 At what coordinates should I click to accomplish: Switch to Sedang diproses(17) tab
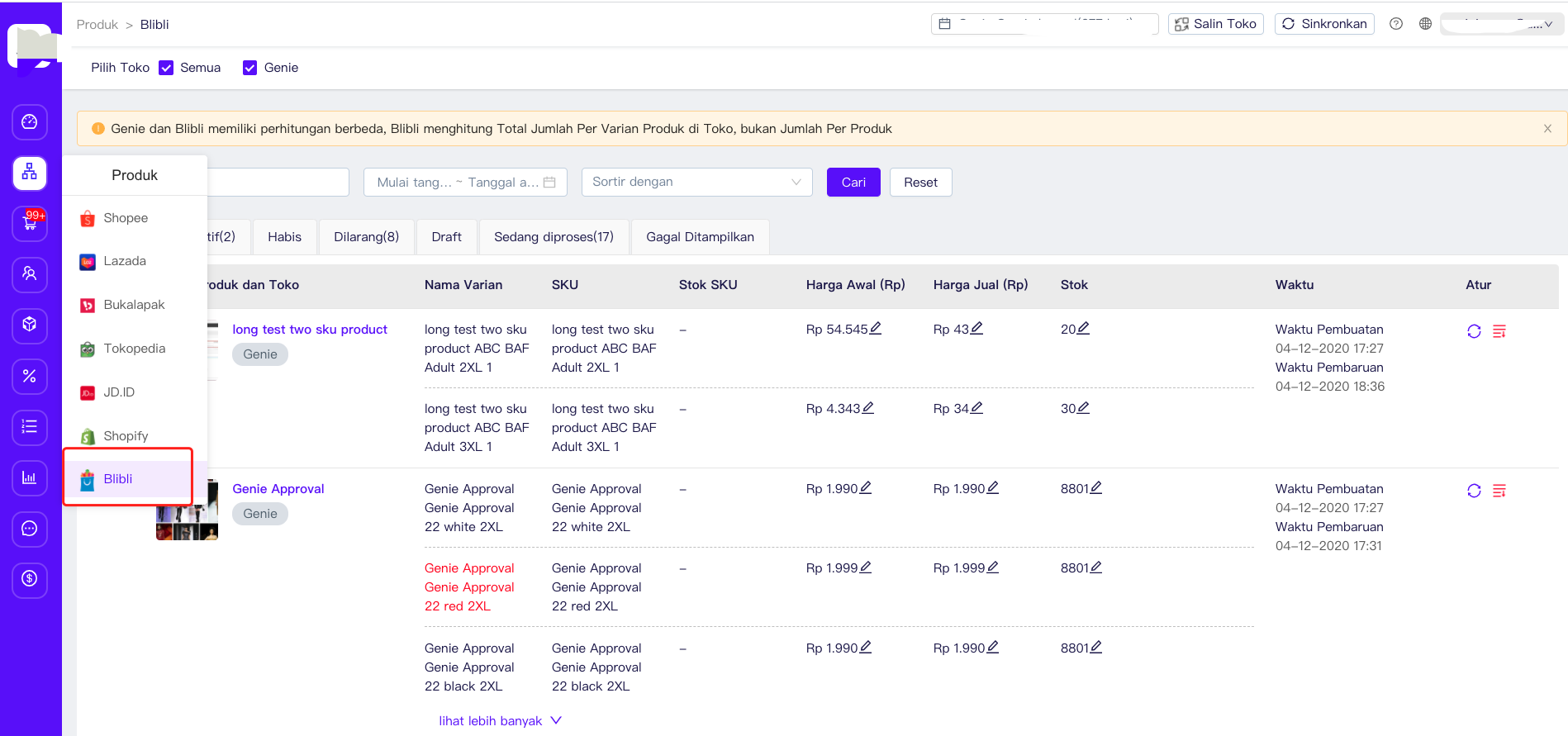tap(554, 237)
